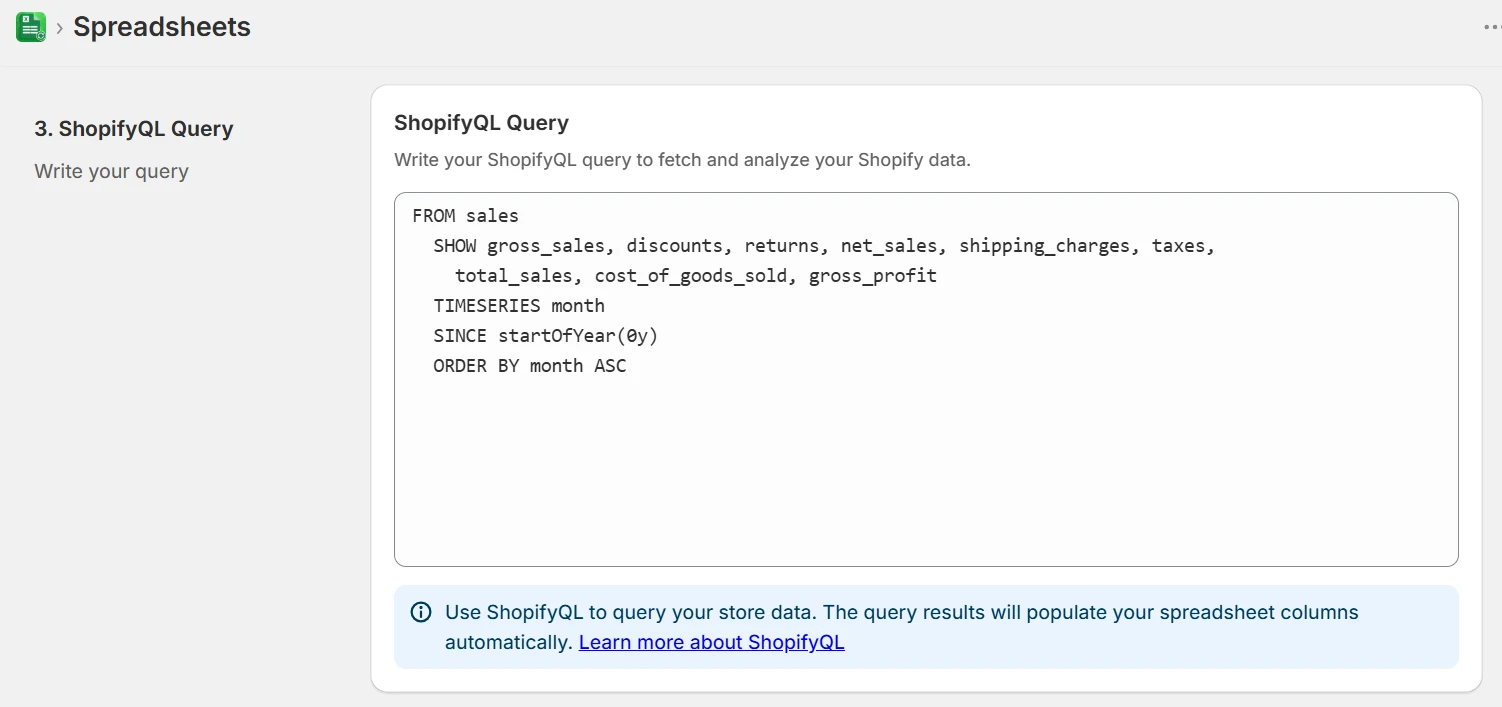Open the Learn more about ShopifyQL link
The image size is (1502, 707).
712,642
